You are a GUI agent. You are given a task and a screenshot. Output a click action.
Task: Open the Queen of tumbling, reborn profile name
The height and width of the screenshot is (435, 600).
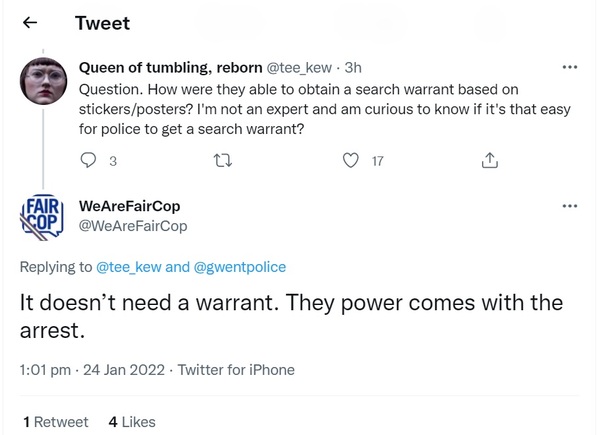point(169,68)
